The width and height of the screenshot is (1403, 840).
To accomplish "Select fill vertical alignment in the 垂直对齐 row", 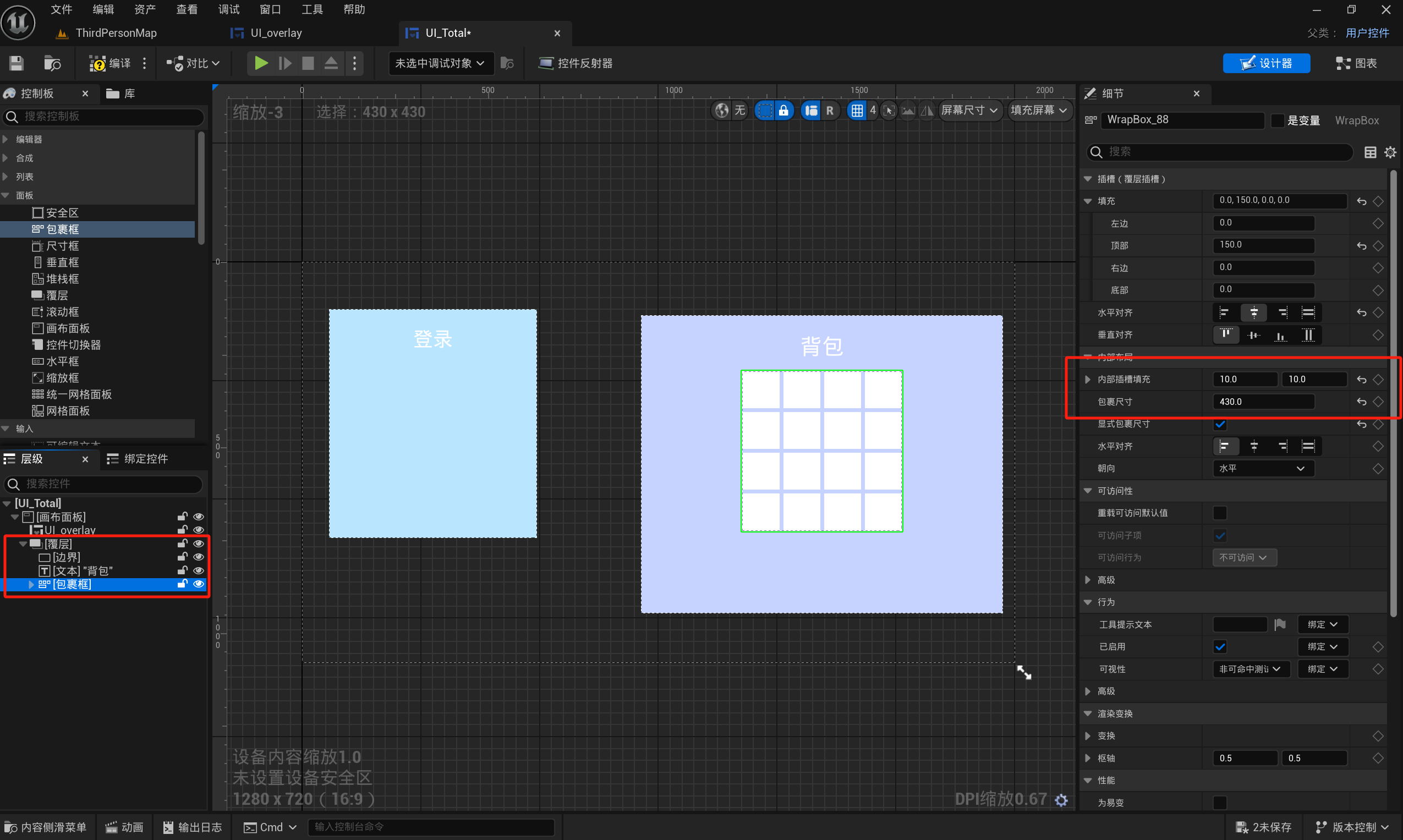I will click(1308, 334).
